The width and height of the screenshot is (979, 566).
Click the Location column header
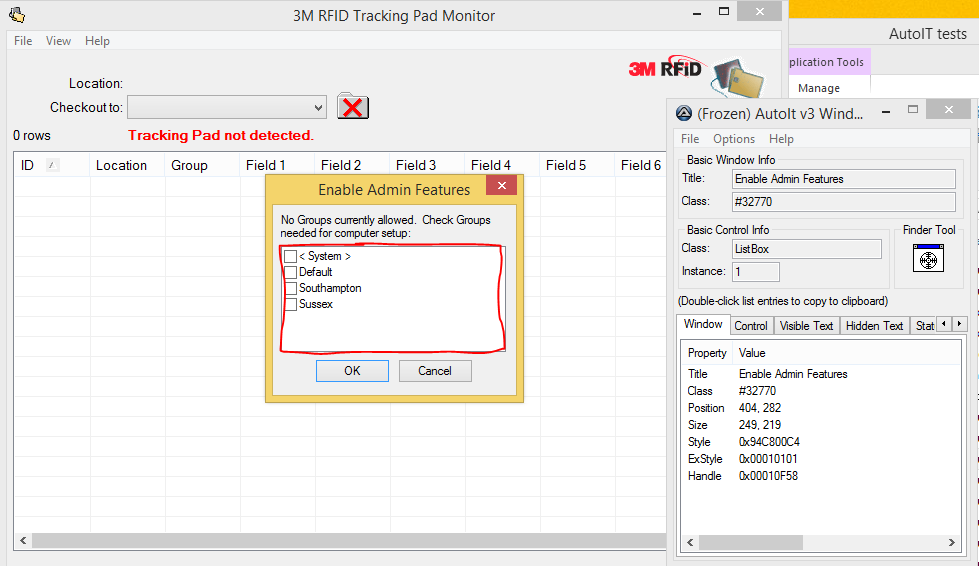pos(121,165)
